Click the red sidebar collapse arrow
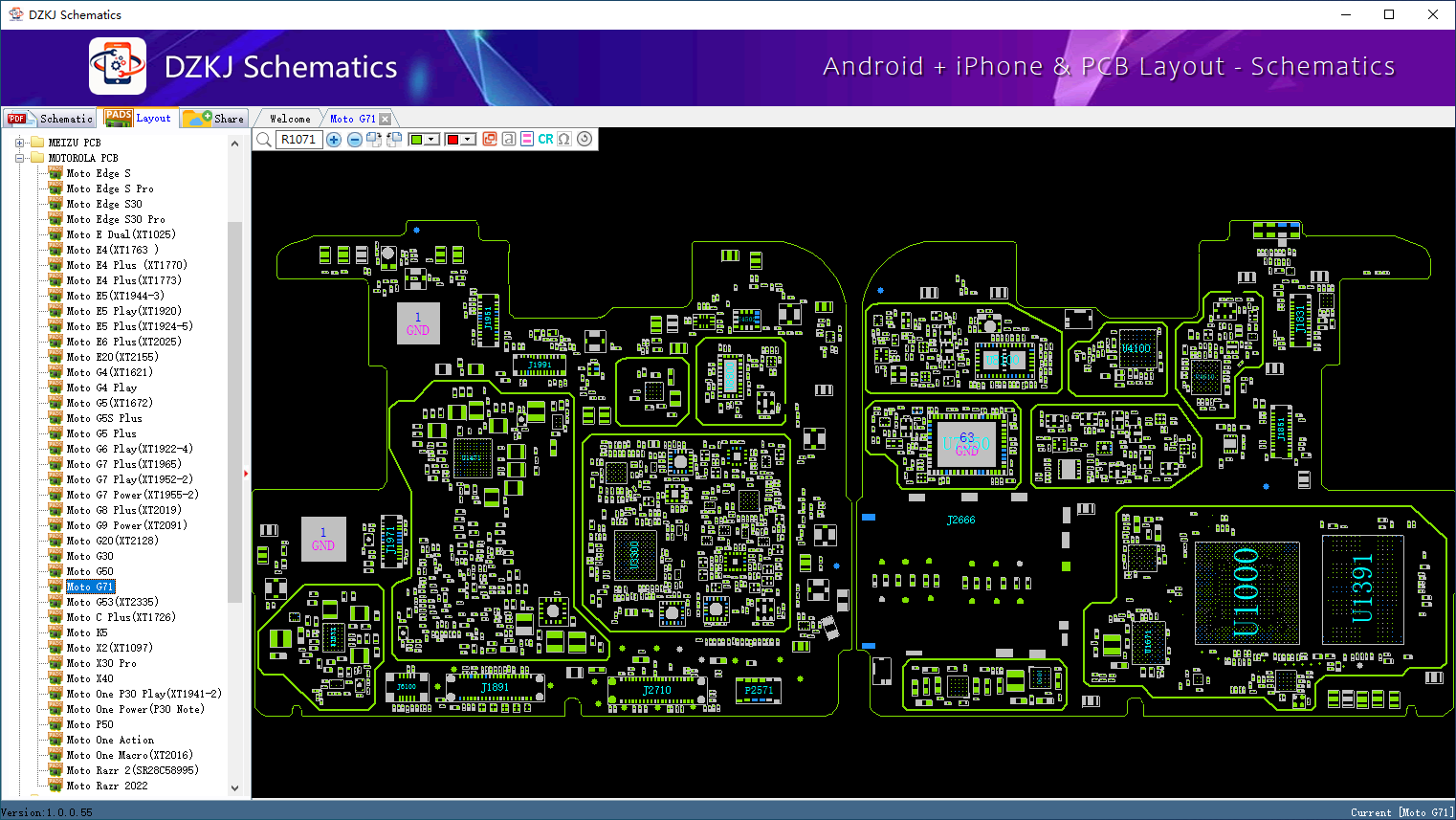The image size is (1456, 820). point(246,473)
